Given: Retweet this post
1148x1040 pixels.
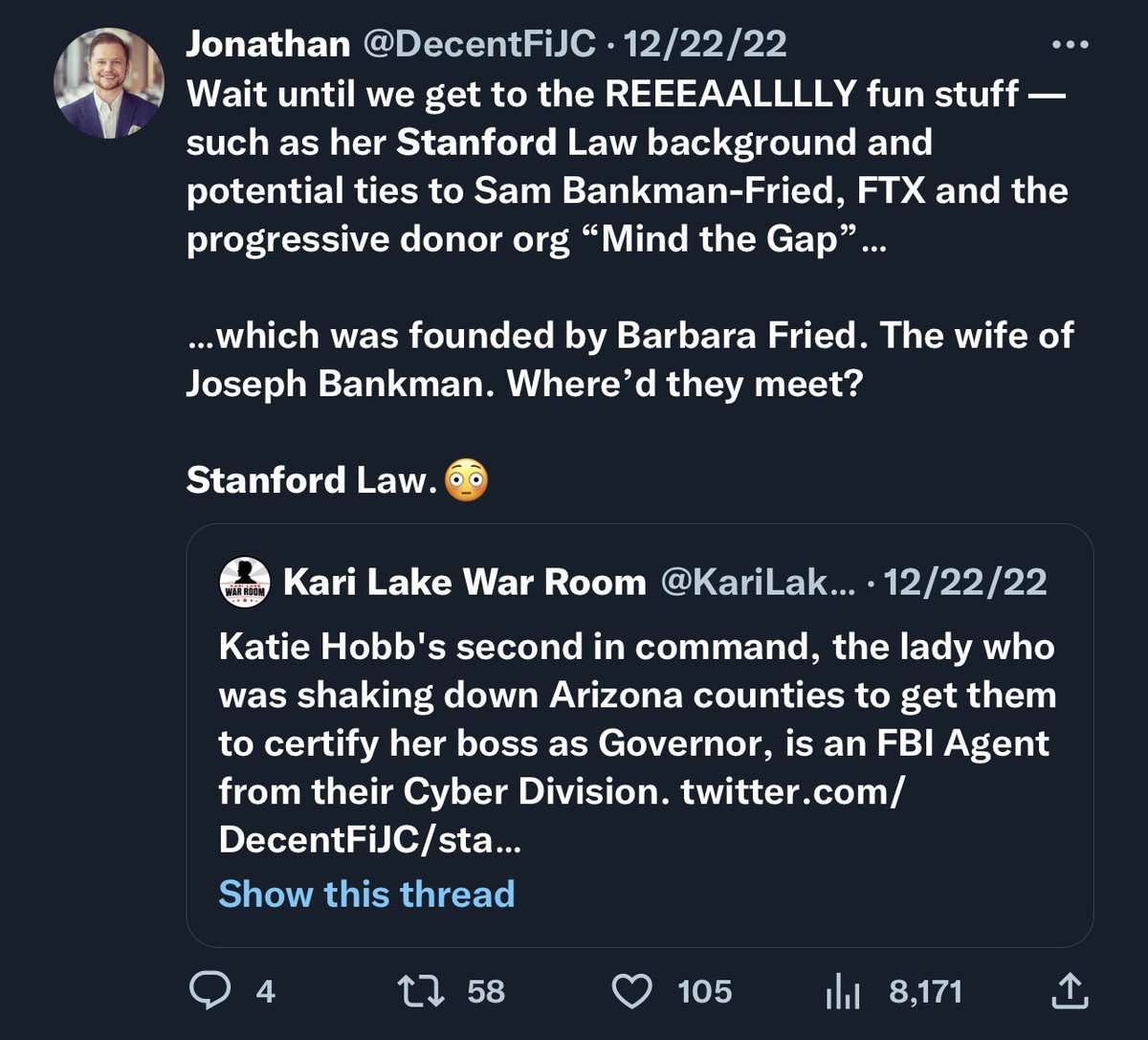Looking at the screenshot, I should pos(421,992).
